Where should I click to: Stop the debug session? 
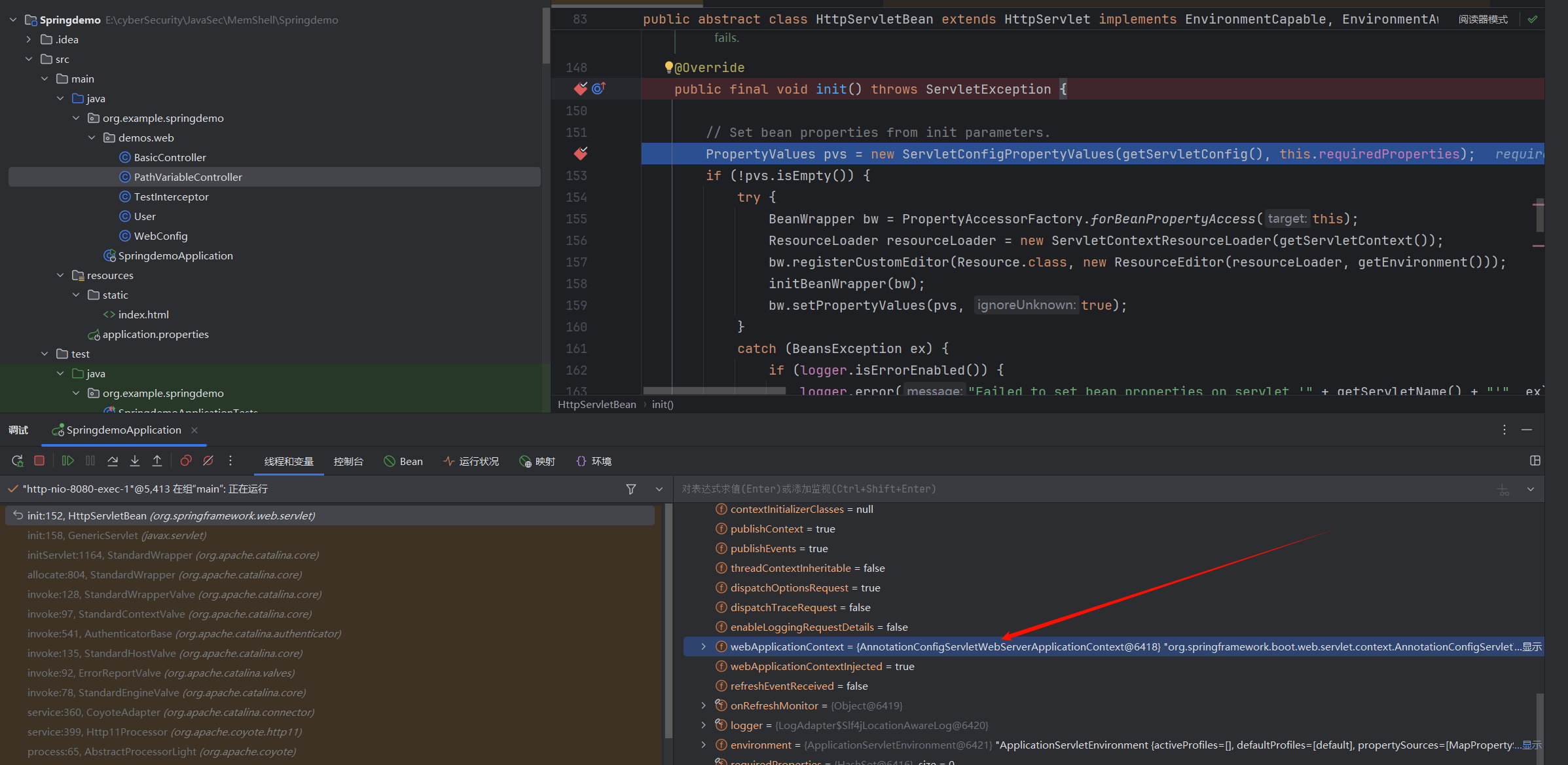[x=39, y=461]
